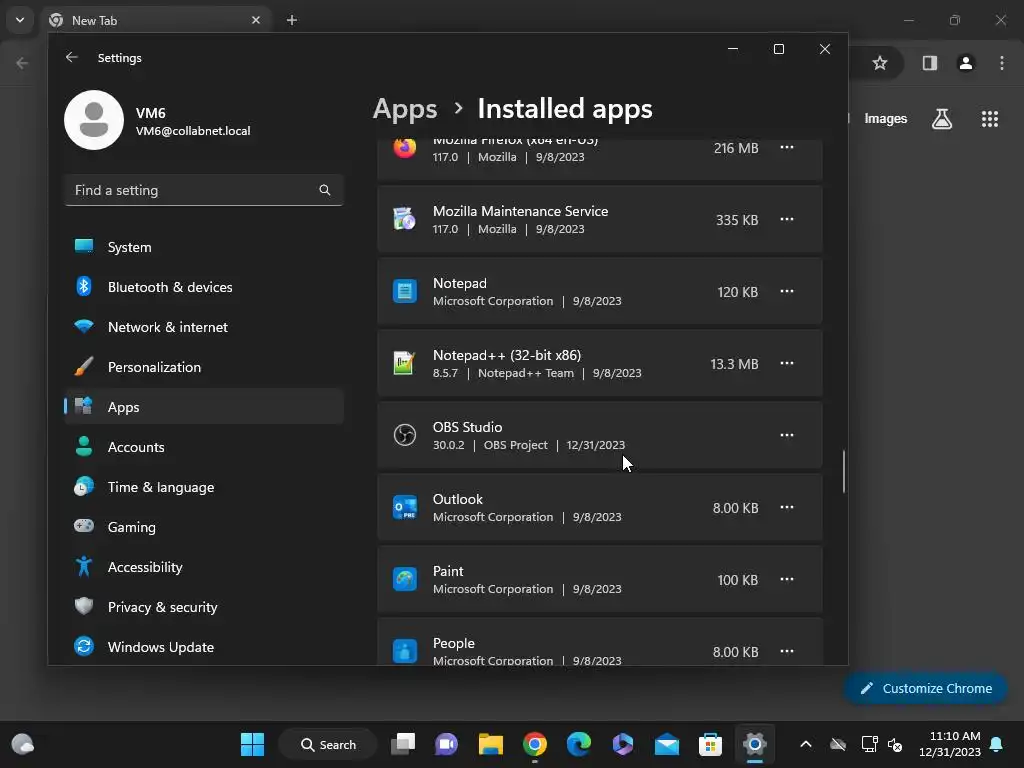Screen dimensions: 1024x768
Task: Open a new Chrome tab with plus
Action: pyautogui.click(x=292, y=20)
